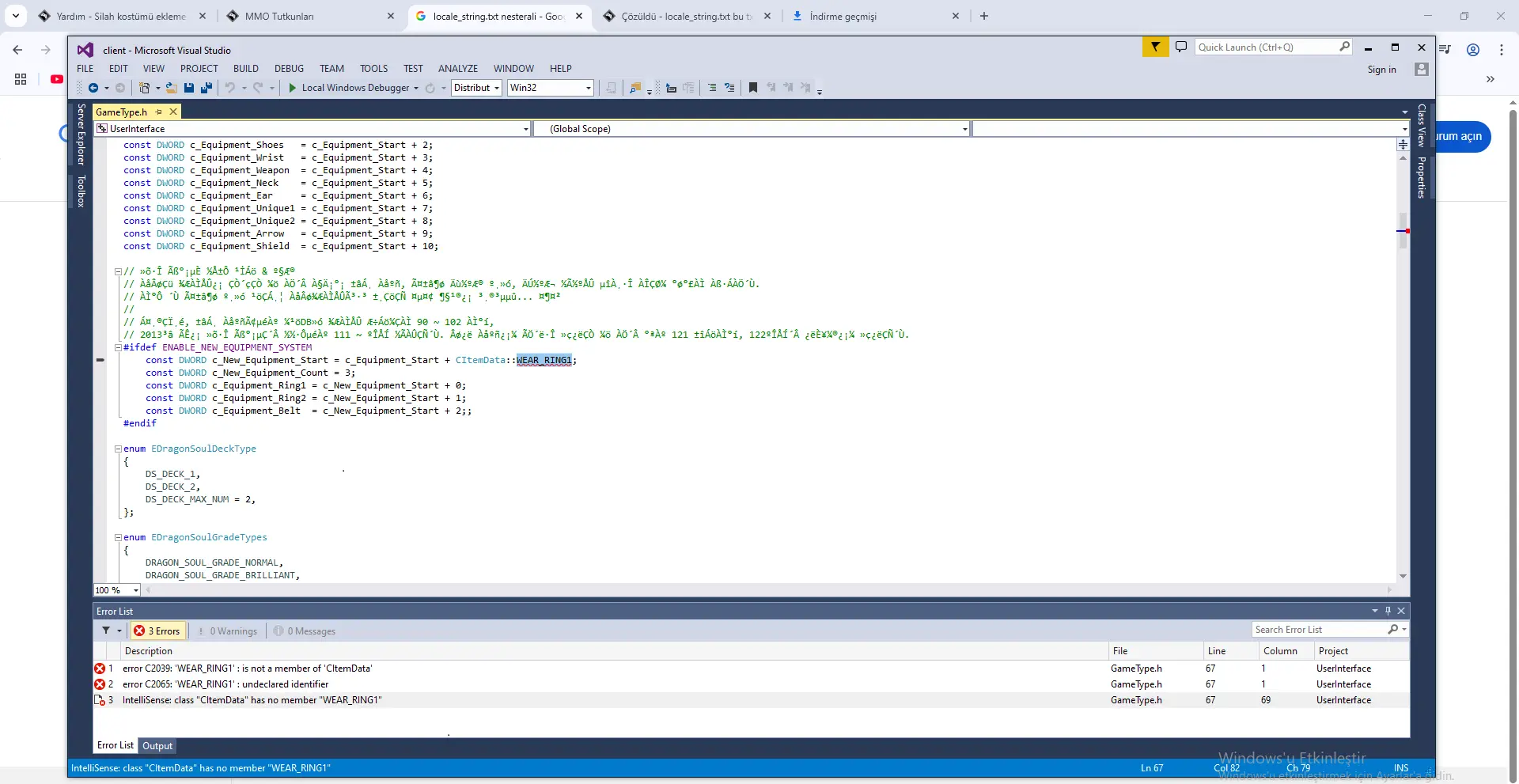Image resolution: width=1519 pixels, height=784 pixels.
Task: Click the Sign in link
Action: pos(1382,70)
